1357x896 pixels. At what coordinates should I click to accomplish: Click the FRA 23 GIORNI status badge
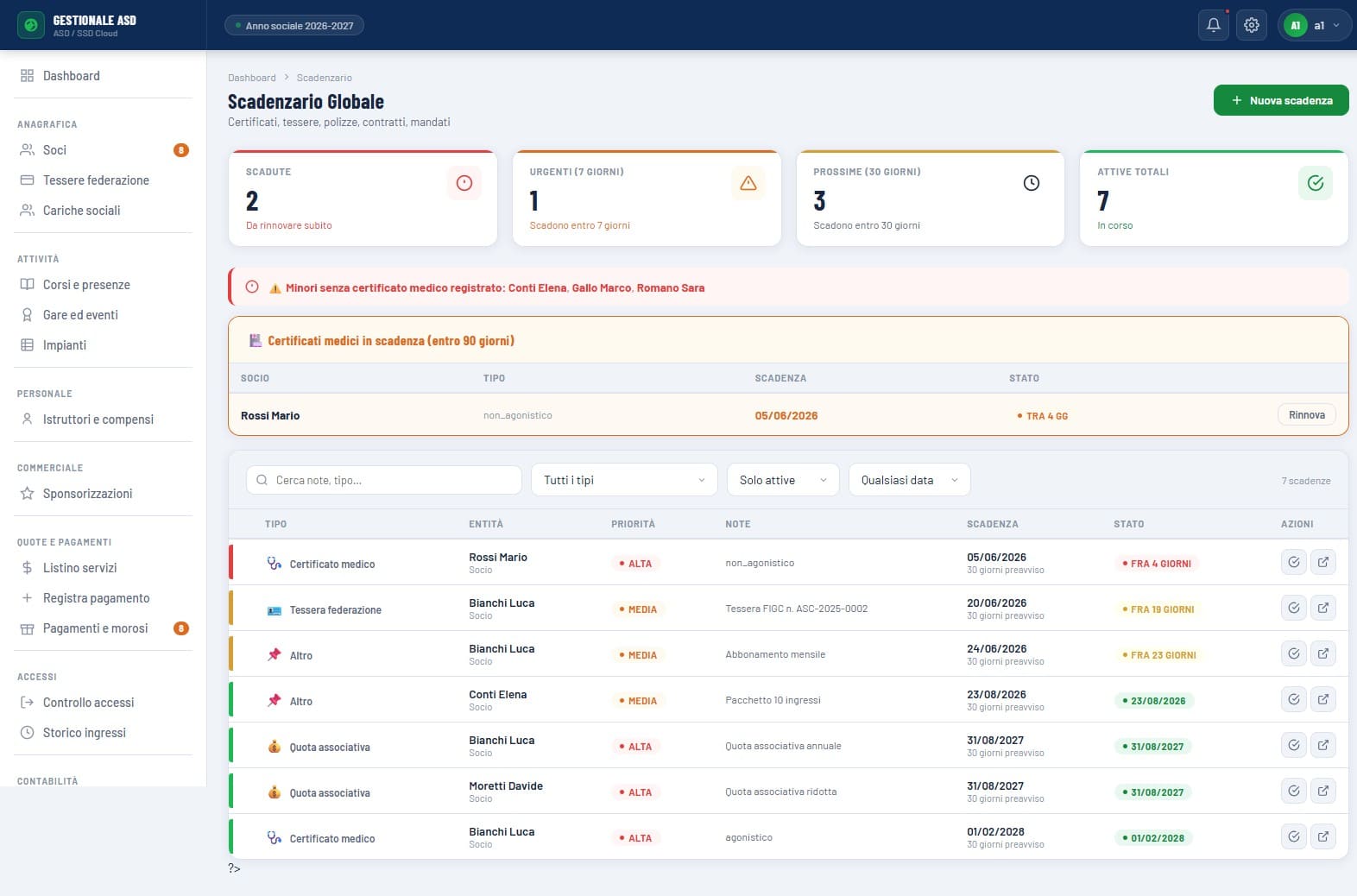coord(1159,655)
